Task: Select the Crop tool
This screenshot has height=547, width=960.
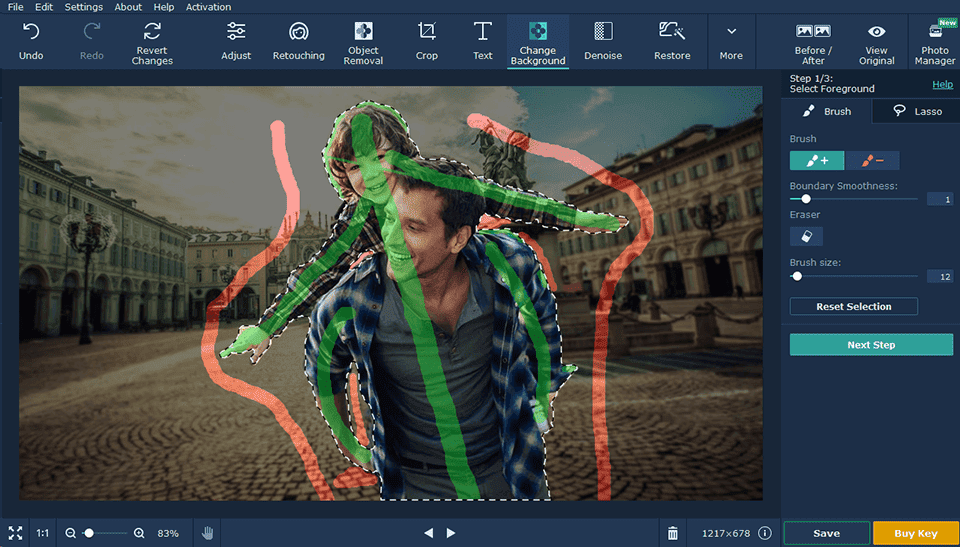Action: click(x=427, y=41)
